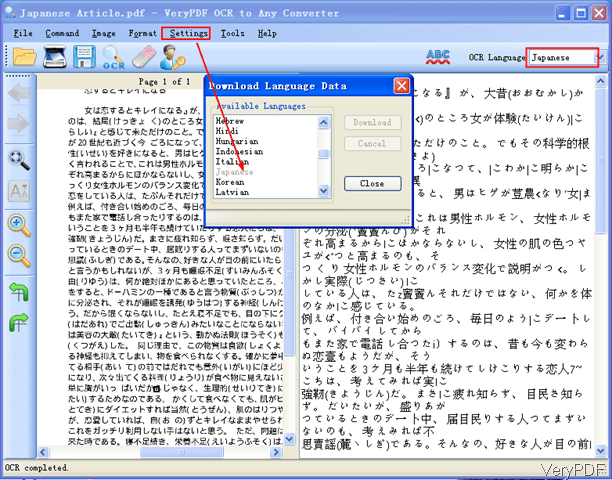
Task: Maximize the VeryPDF window
Action: 581,14
